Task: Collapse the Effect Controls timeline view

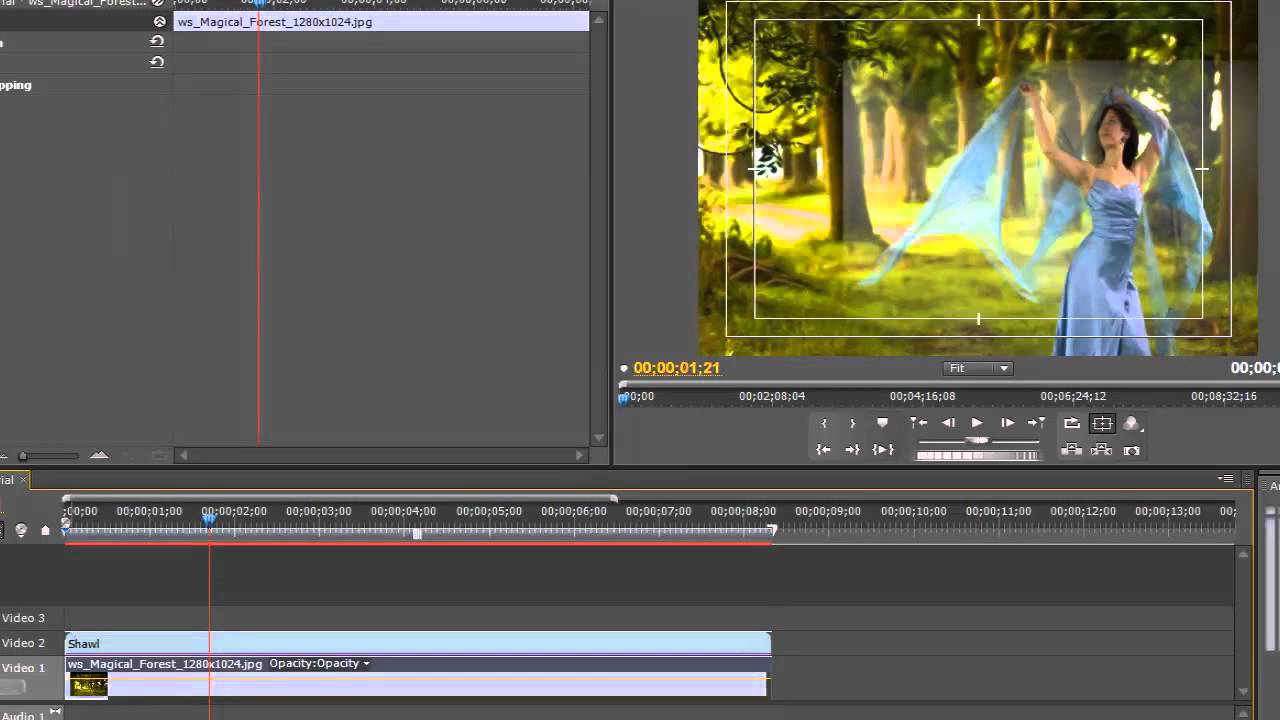Action: (x=159, y=21)
